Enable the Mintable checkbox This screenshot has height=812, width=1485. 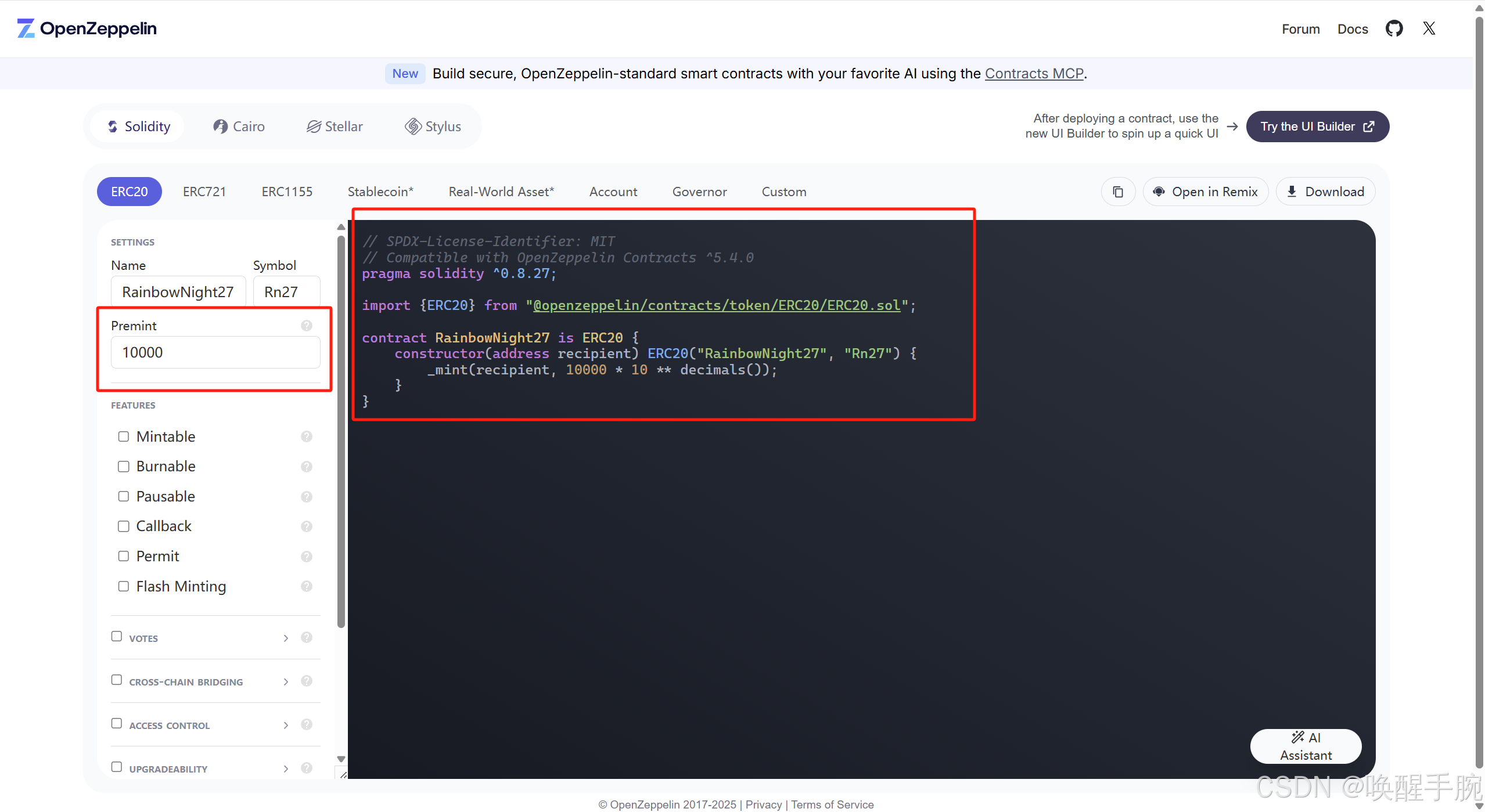123,436
